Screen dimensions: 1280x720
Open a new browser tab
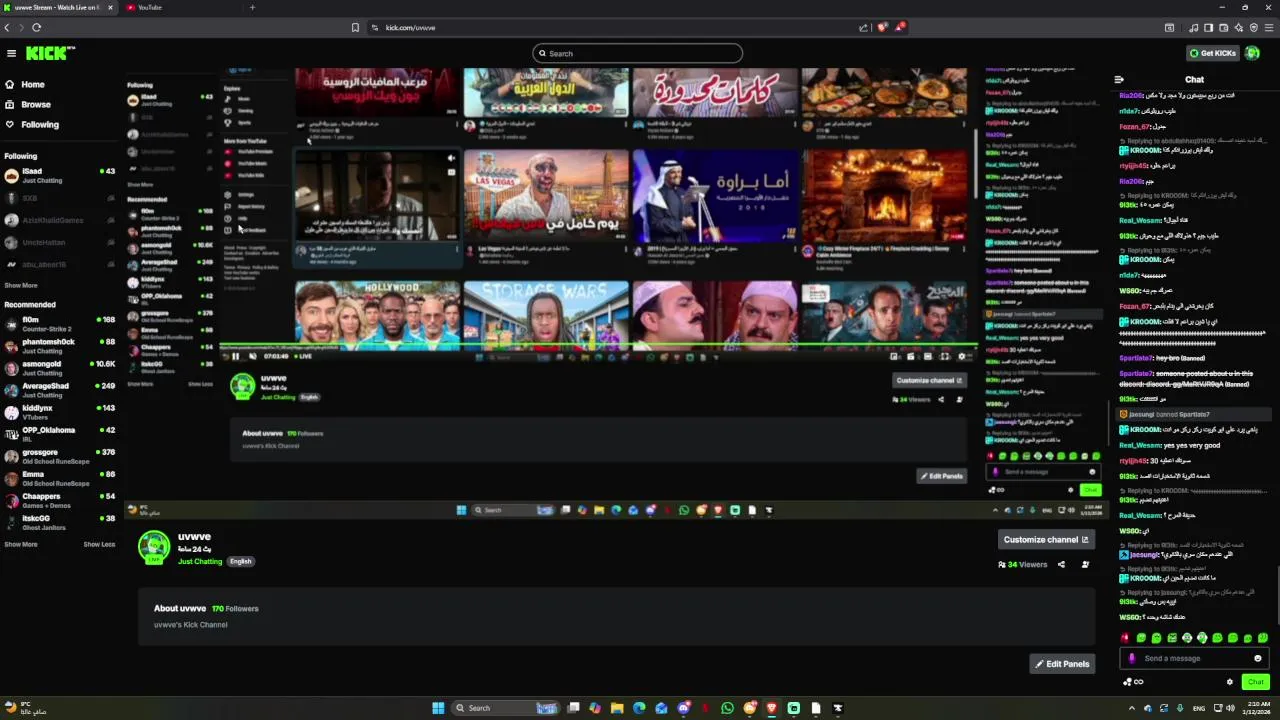[x=252, y=7]
